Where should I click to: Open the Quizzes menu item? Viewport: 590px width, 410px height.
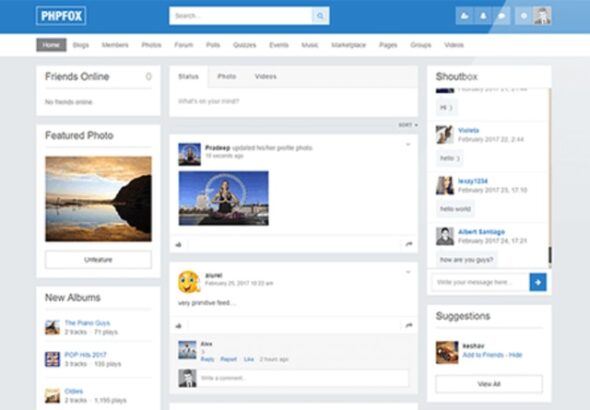[245, 45]
